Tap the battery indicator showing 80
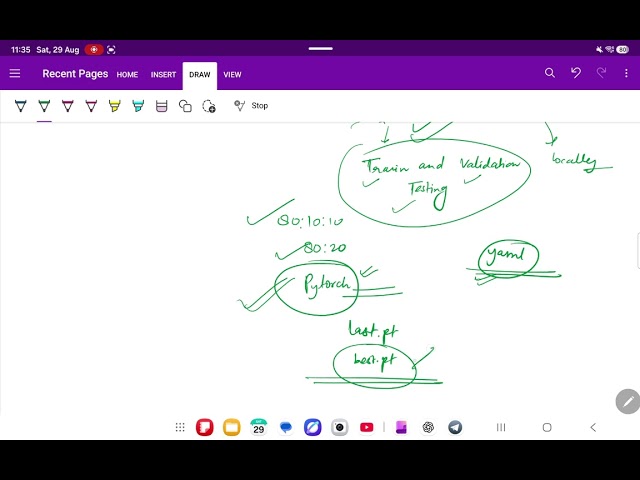Viewport: 640px width, 480px height. click(622, 49)
